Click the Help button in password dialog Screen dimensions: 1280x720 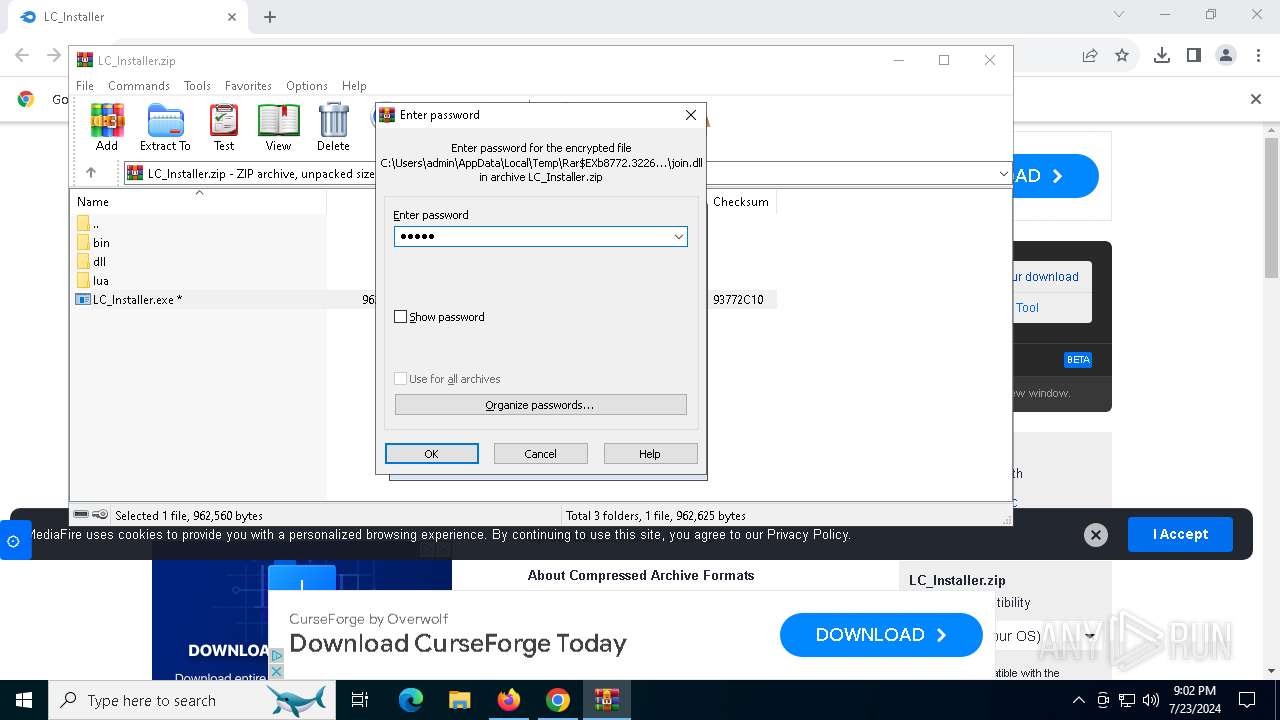650,454
